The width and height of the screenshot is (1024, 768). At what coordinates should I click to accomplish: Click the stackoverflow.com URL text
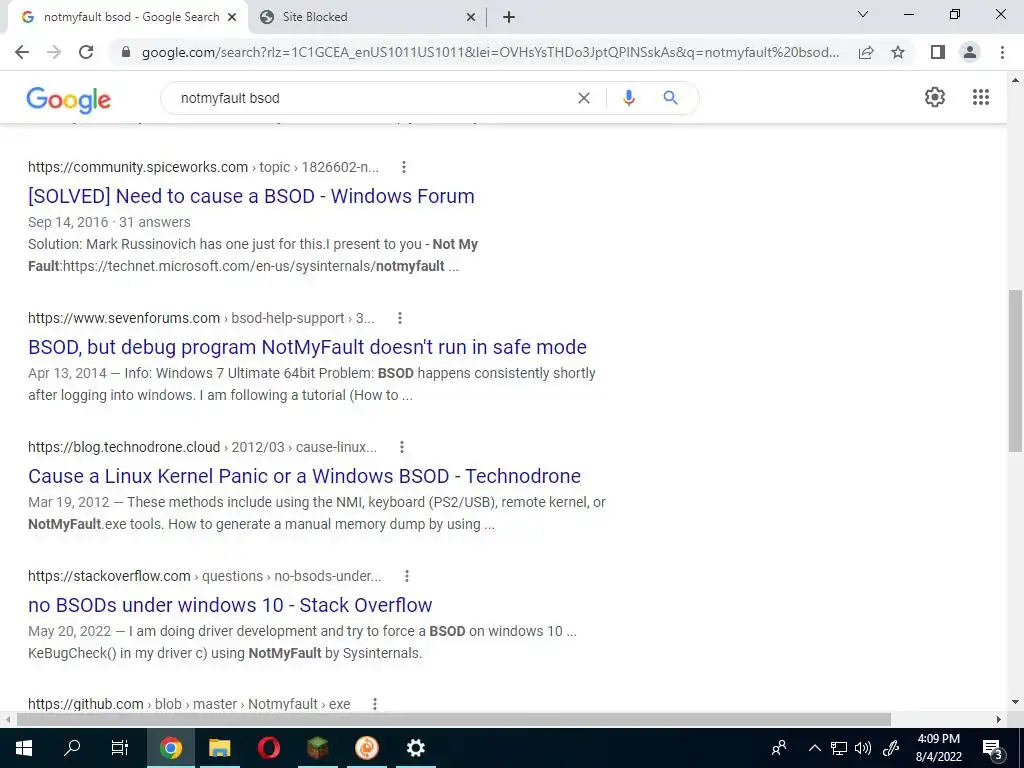109,576
